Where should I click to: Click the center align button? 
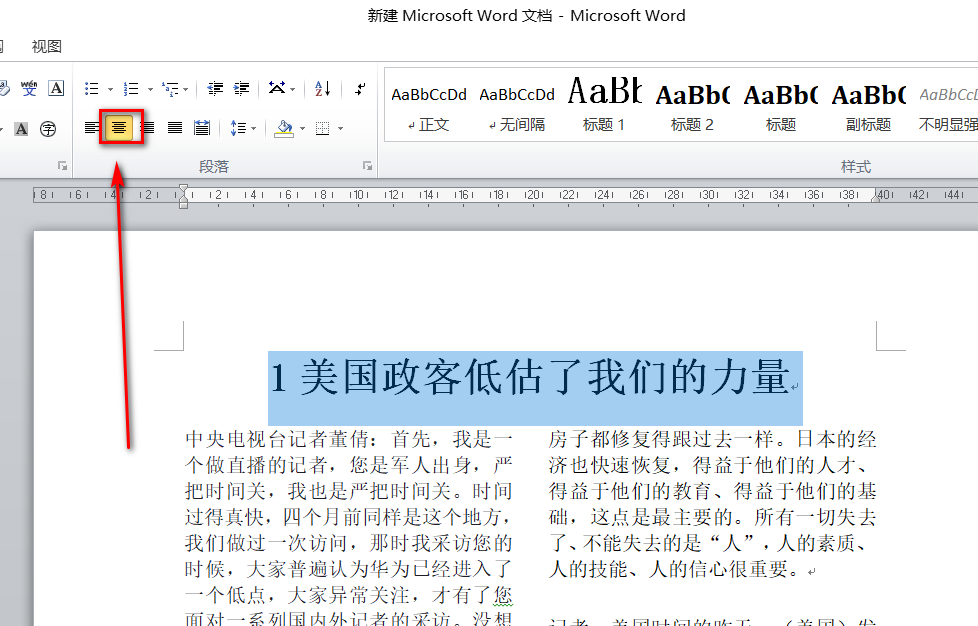click(x=120, y=128)
